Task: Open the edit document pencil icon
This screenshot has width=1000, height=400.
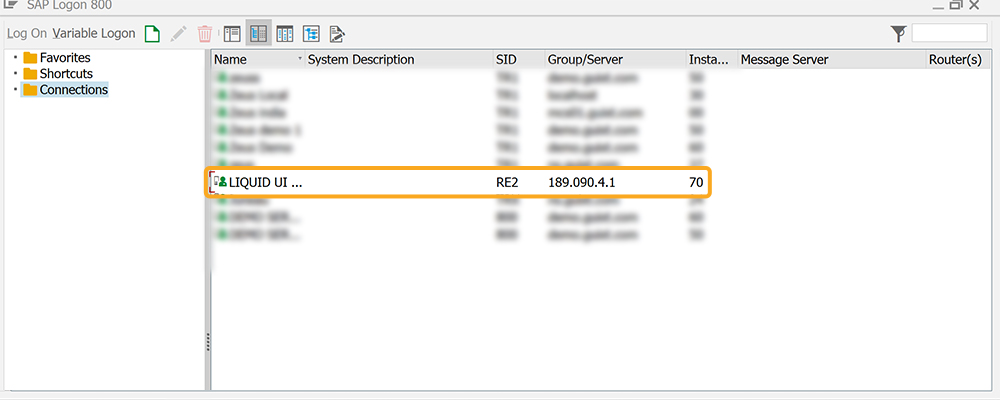Action: (337, 34)
